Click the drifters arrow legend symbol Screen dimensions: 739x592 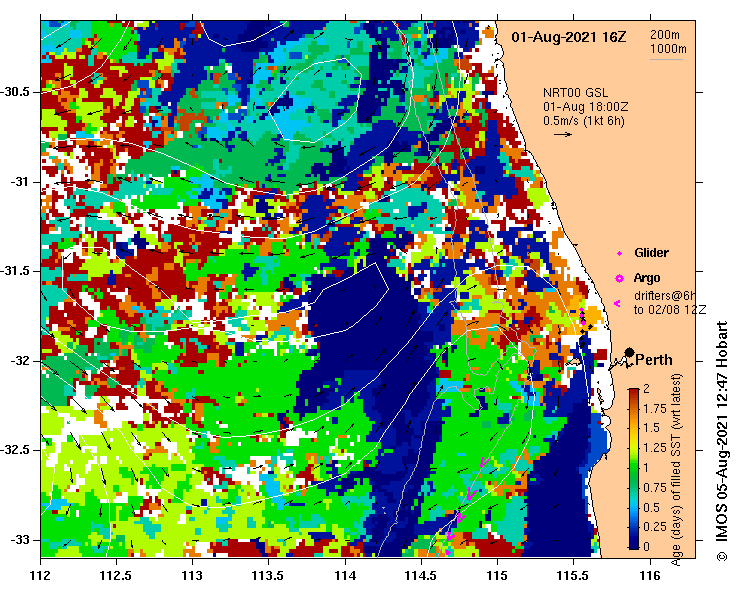point(617,304)
